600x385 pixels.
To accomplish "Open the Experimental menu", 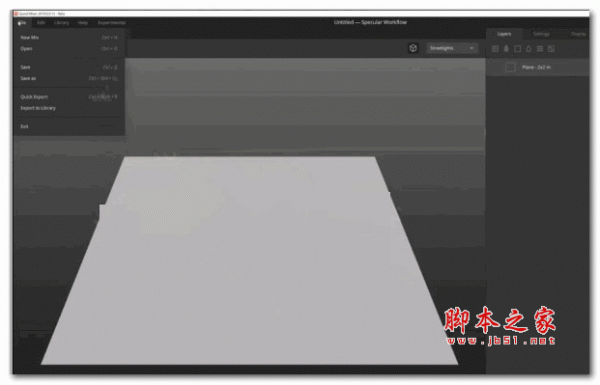I will (111, 23).
